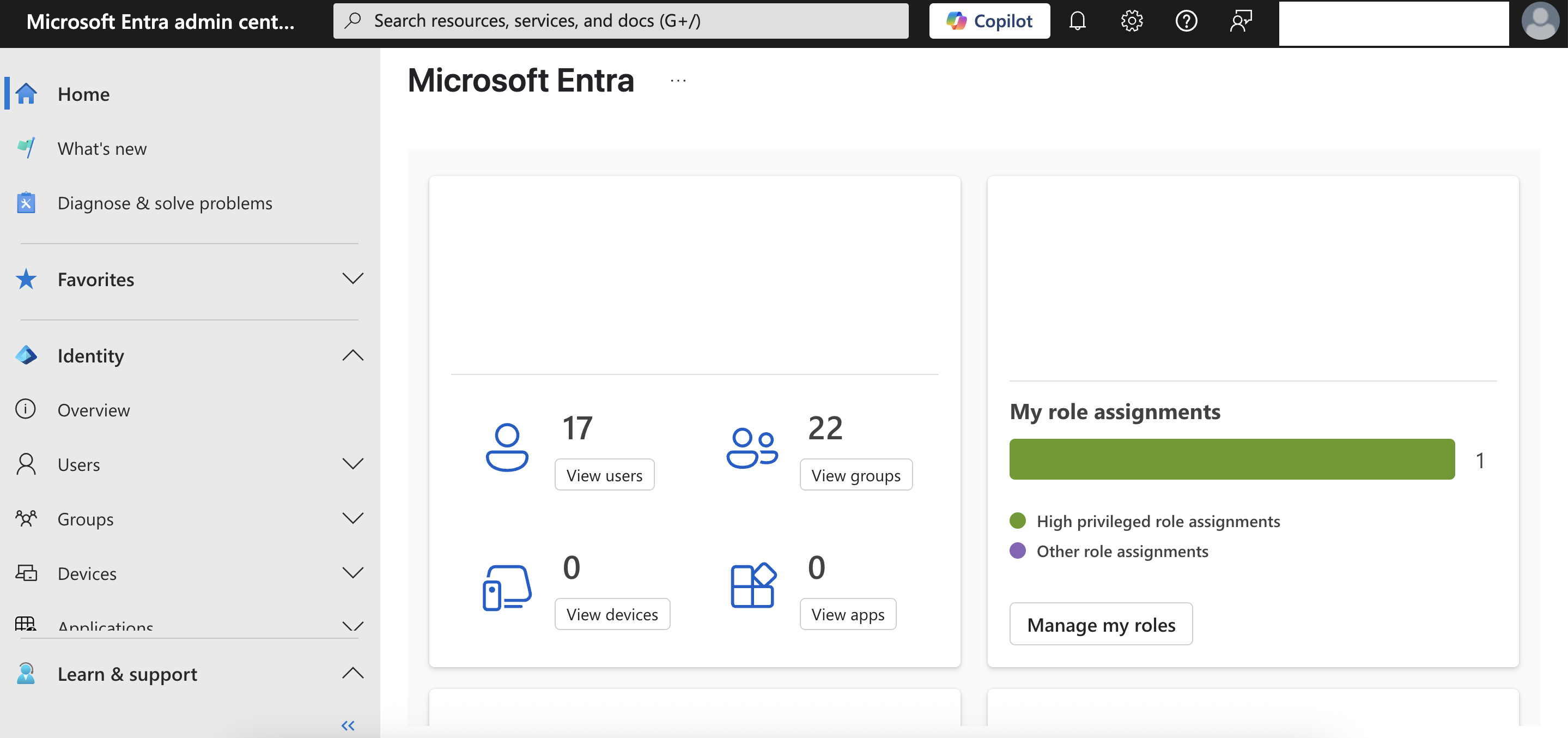The height and width of the screenshot is (738, 1568).
Task: Expand the Devices submenu chevron
Action: pyautogui.click(x=353, y=573)
